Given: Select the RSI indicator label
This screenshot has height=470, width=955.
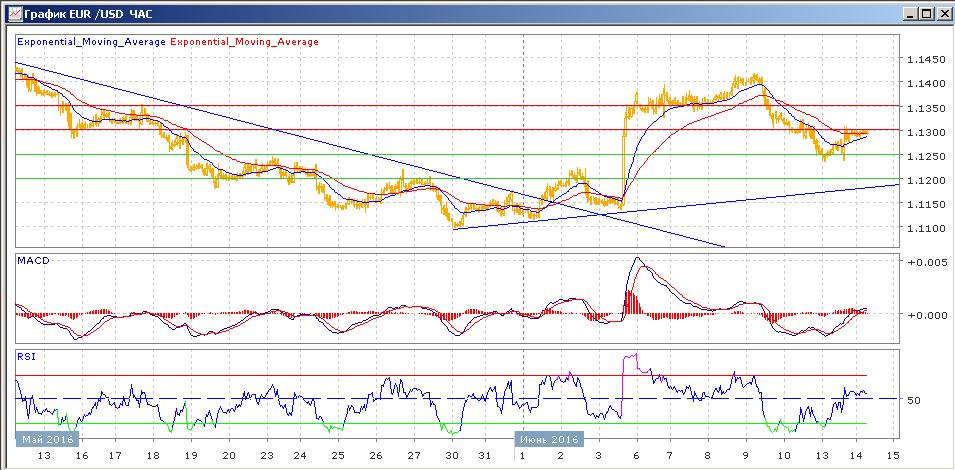Looking at the screenshot, I should click(27, 354).
